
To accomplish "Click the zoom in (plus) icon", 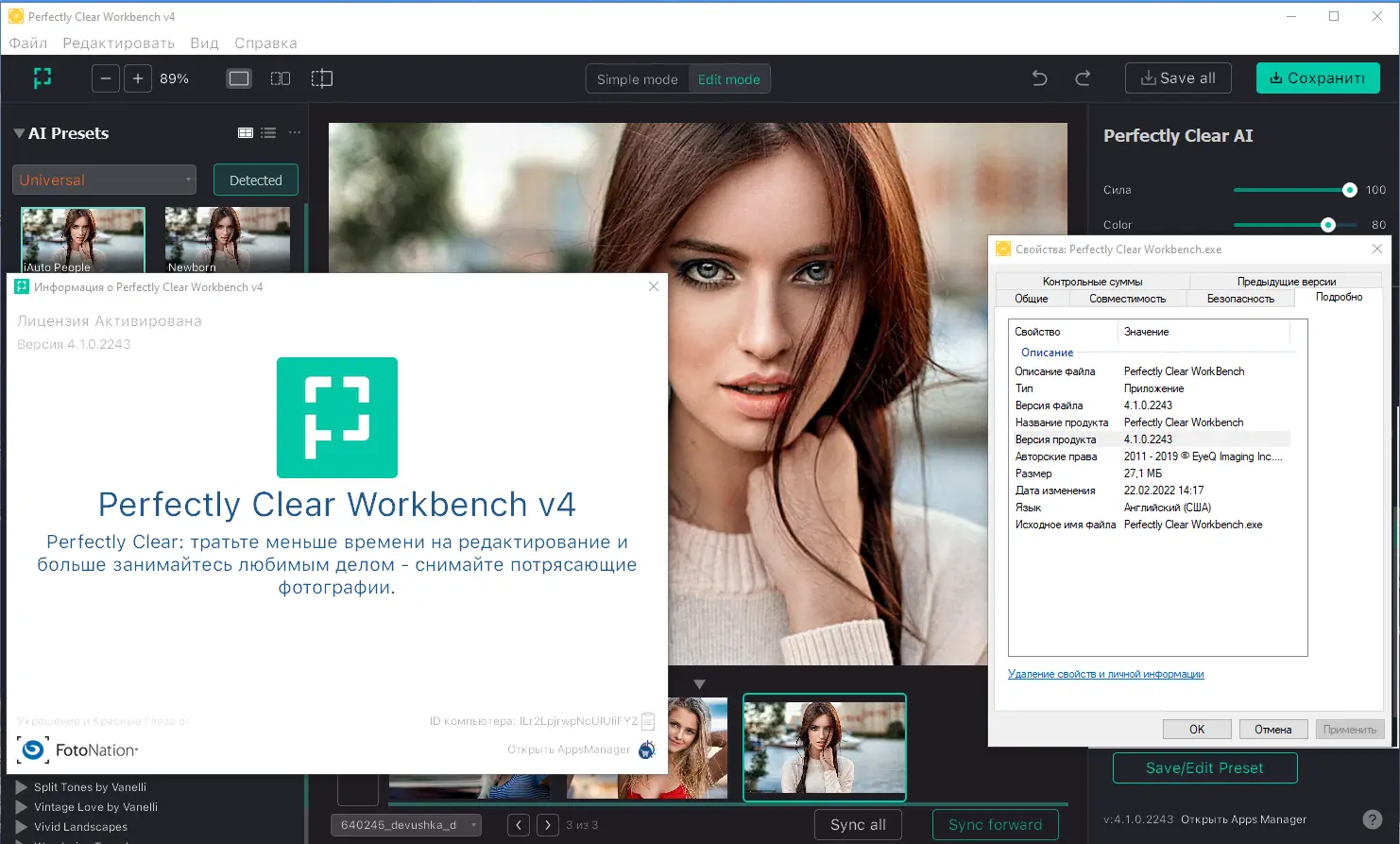I will tap(137, 78).
